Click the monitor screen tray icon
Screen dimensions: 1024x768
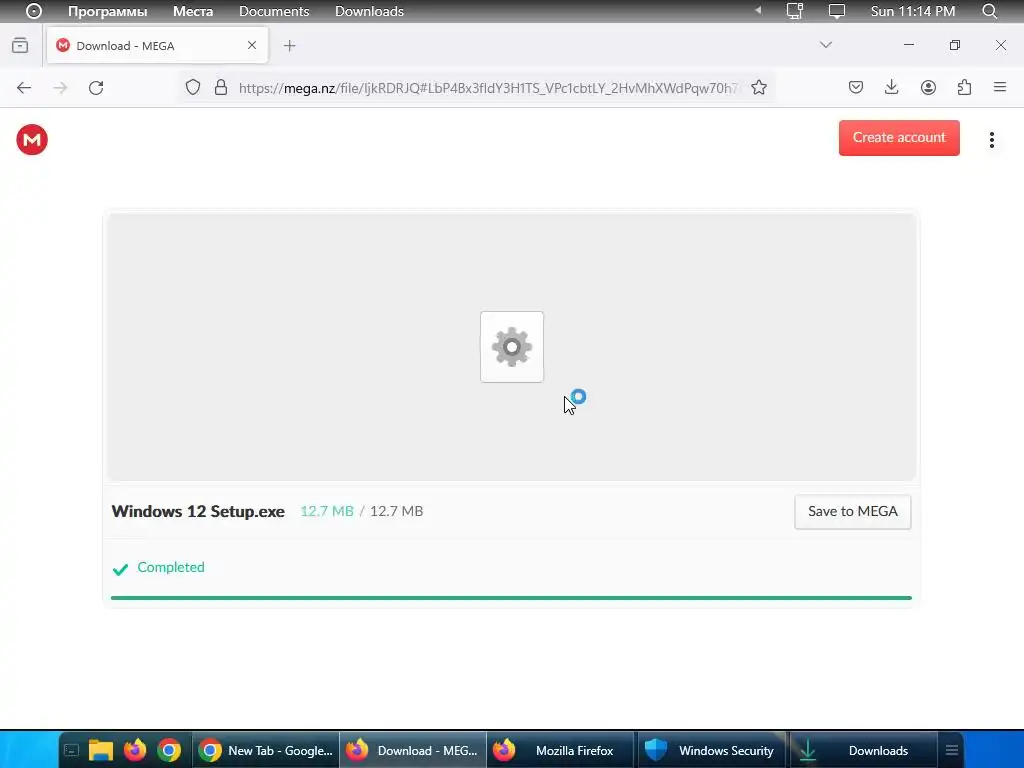(x=837, y=11)
